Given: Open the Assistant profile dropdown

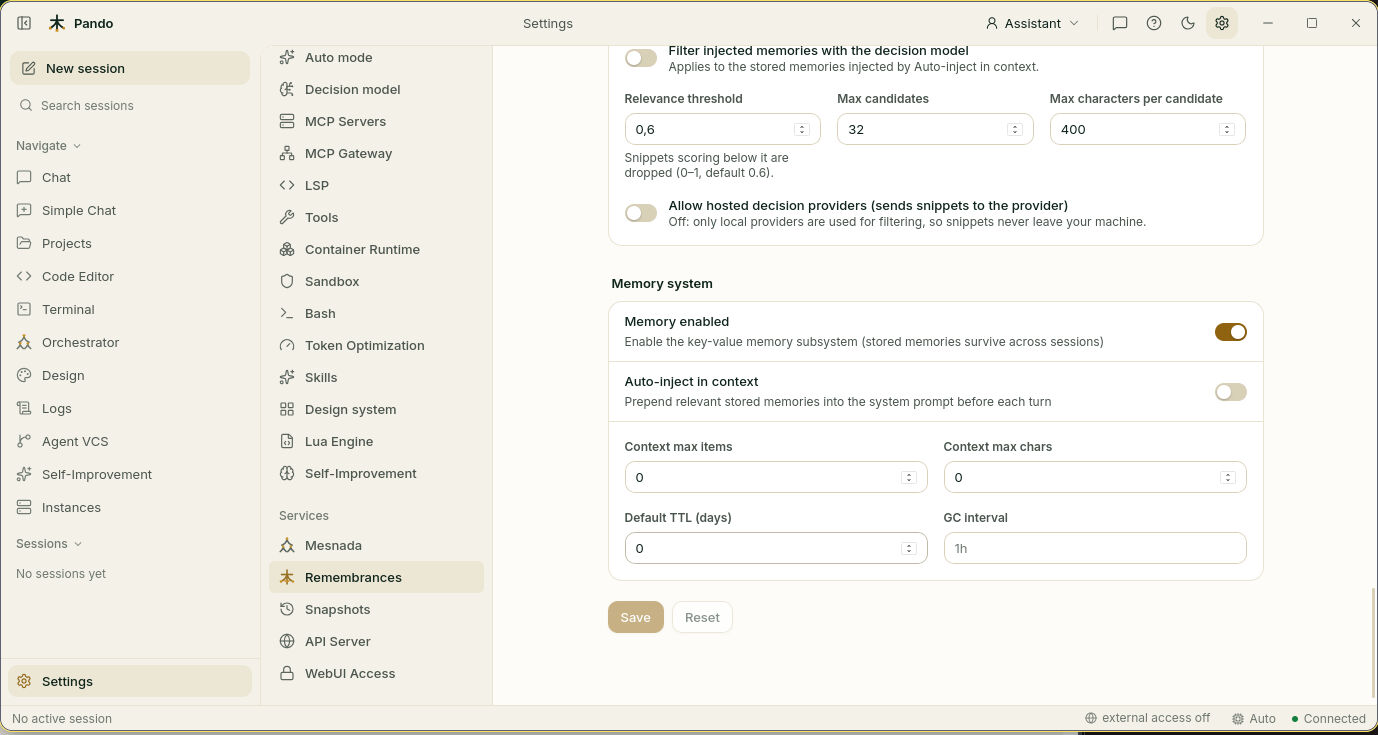Looking at the screenshot, I should tap(1033, 23).
